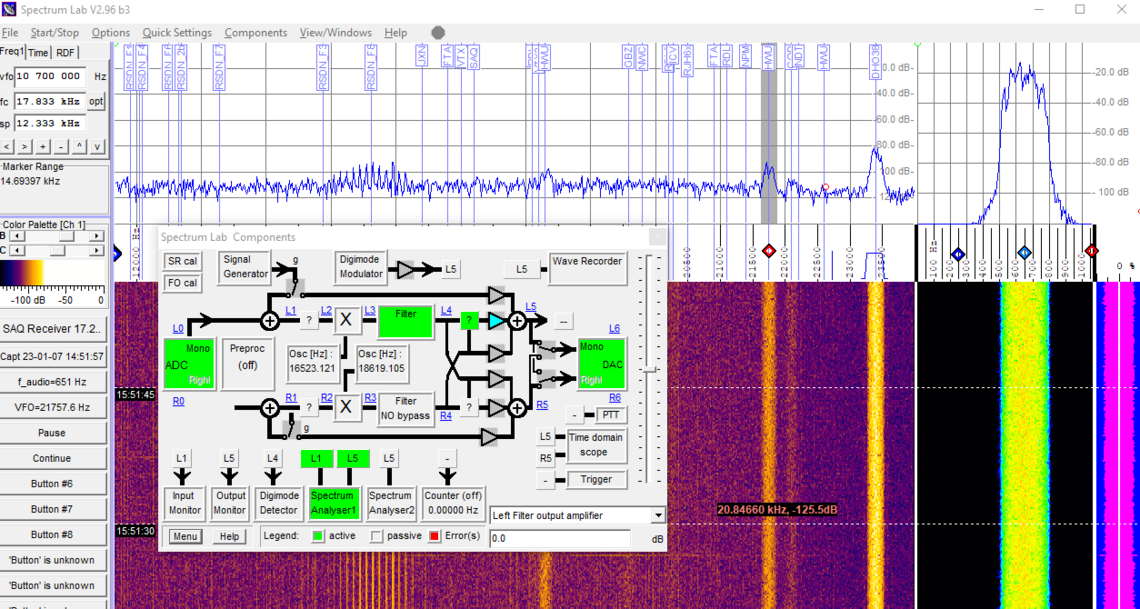The height and width of the screenshot is (609, 1140).
Task: Click the SR cal button
Action: pos(182,261)
